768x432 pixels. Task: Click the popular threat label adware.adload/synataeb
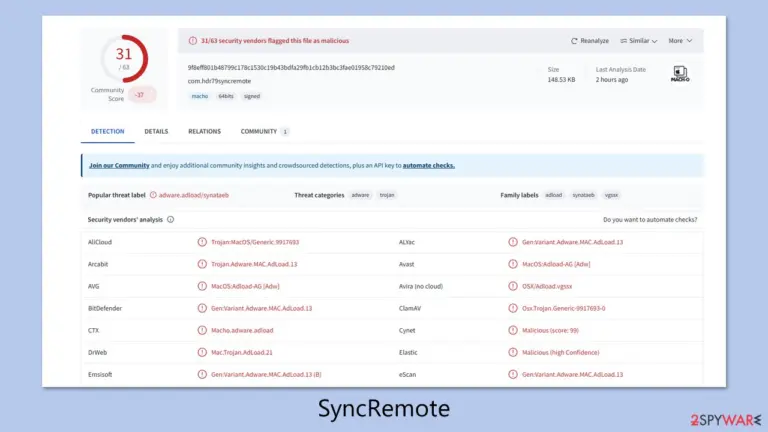pyautogui.click(x=193, y=195)
